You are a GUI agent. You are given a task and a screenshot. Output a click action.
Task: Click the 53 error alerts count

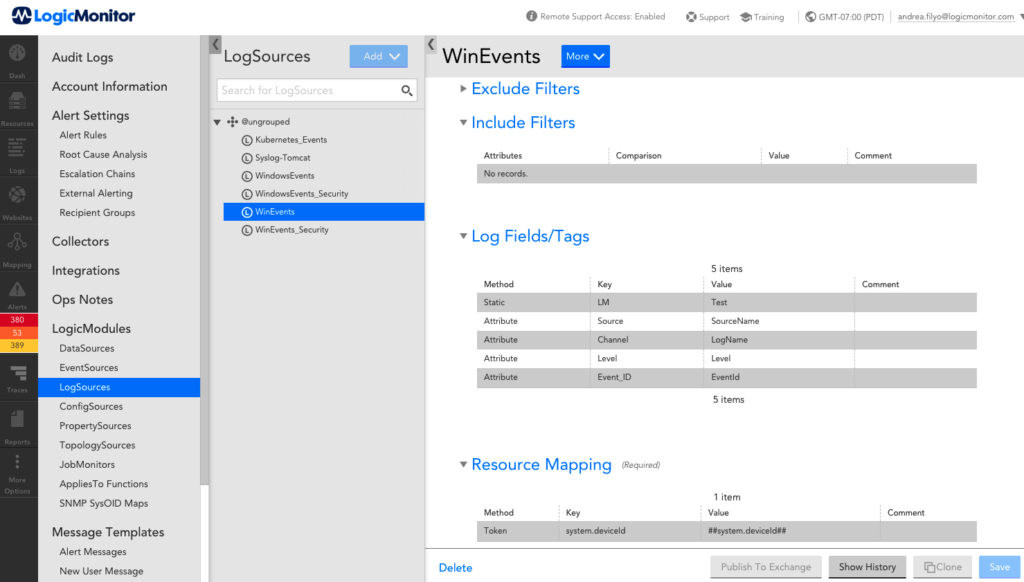click(x=18, y=333)
